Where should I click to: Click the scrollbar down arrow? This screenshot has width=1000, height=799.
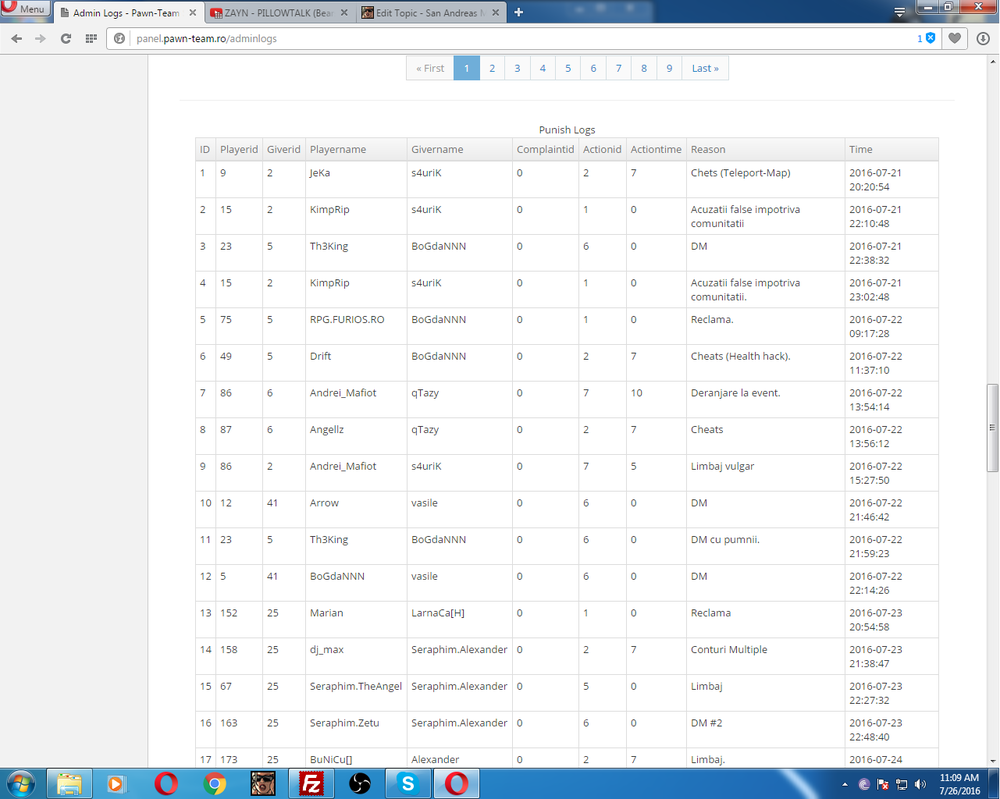coord(992,761)
